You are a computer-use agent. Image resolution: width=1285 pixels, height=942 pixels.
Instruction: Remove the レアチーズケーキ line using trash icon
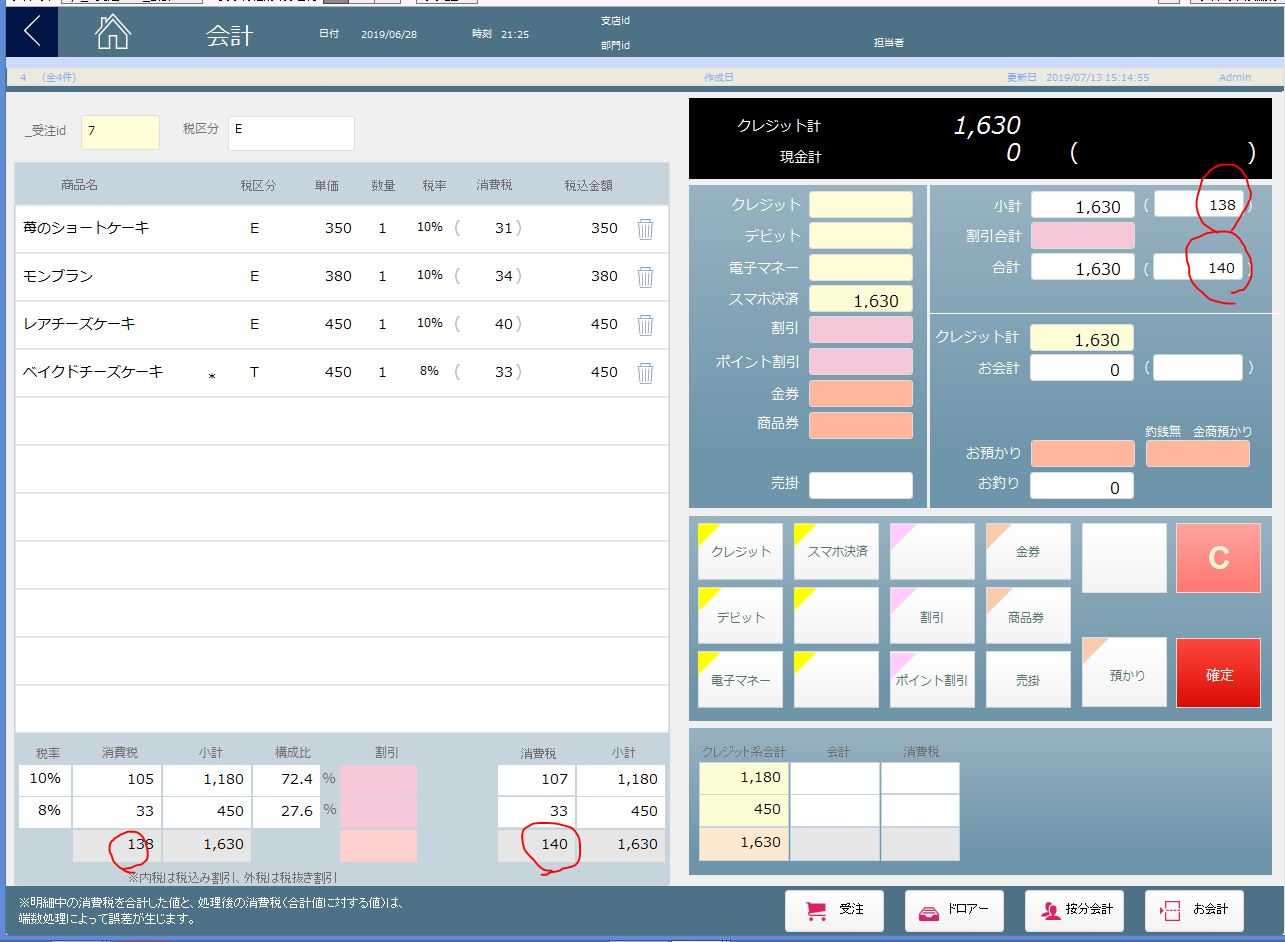click(x=646, y=325)
